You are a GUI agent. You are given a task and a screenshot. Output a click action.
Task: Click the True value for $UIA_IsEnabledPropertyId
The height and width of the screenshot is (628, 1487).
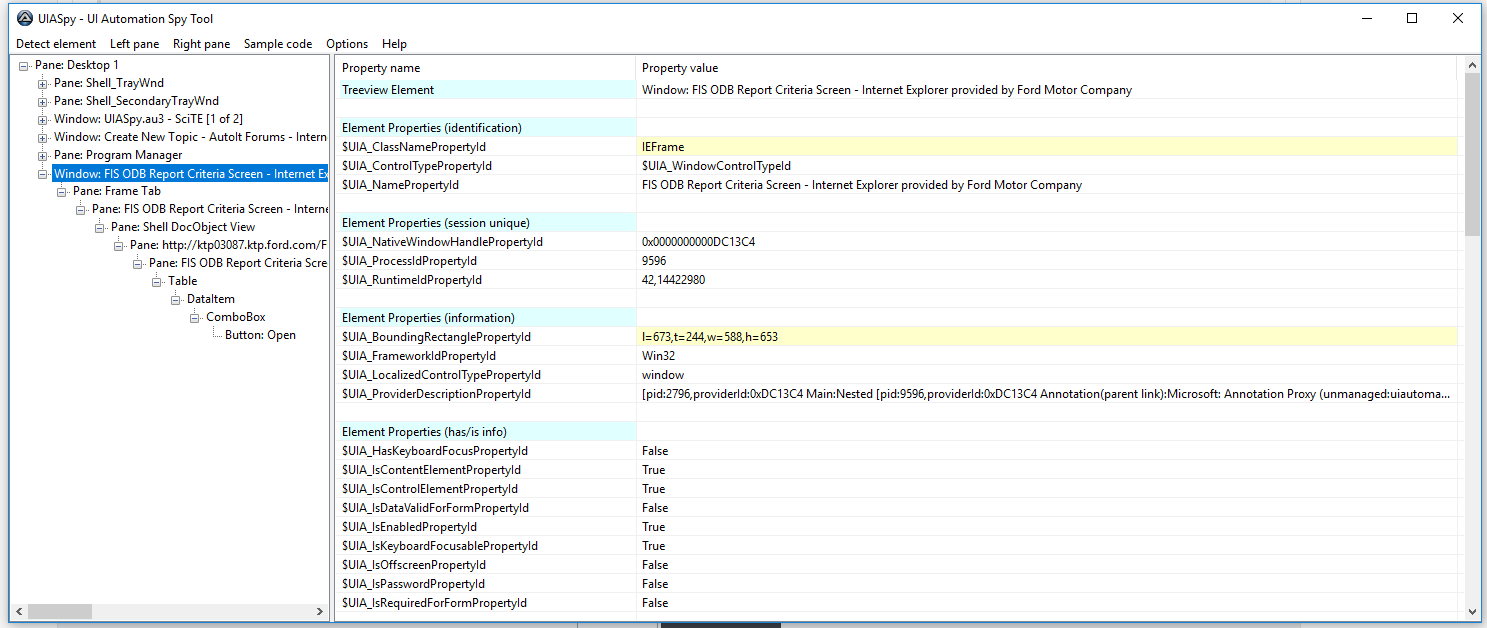coord(653,527)
